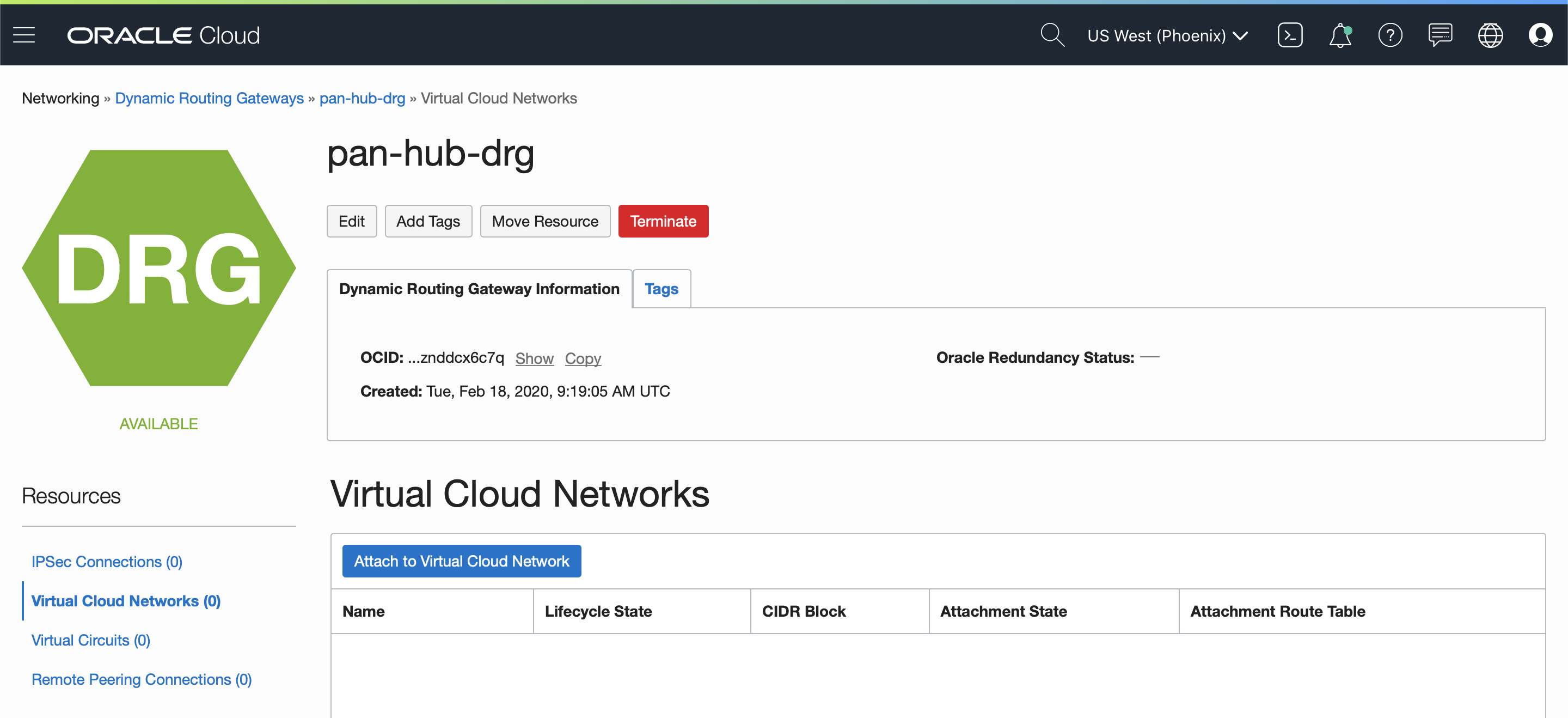Launch Cloud Shell from the header

tap(1289, 35)
